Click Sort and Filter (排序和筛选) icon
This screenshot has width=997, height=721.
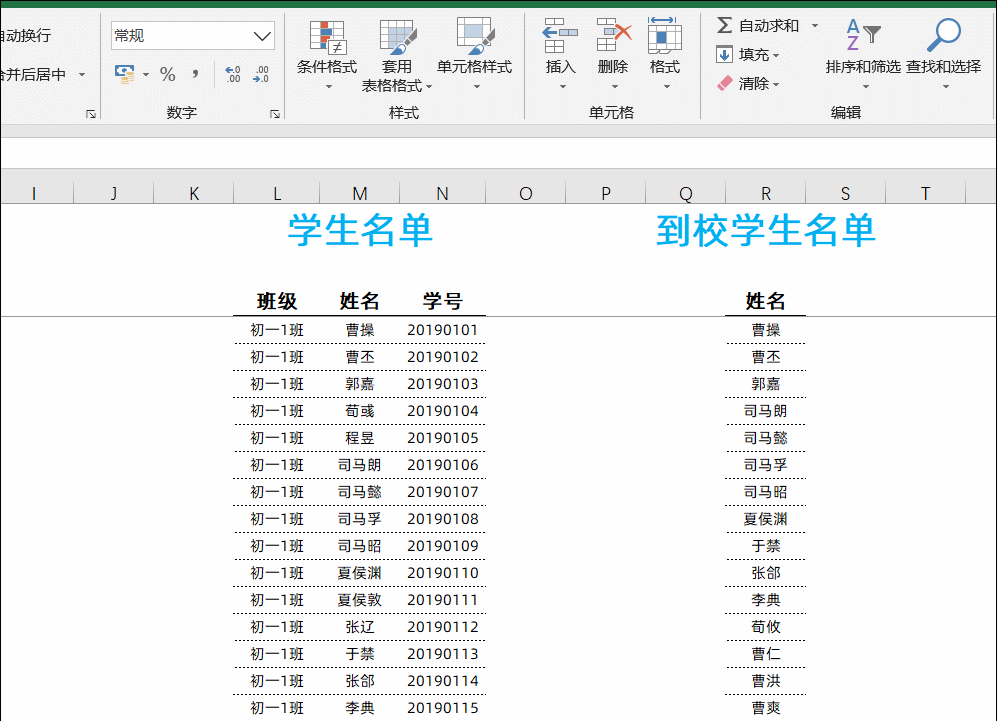pyautogui.click(x=862, y=37)
